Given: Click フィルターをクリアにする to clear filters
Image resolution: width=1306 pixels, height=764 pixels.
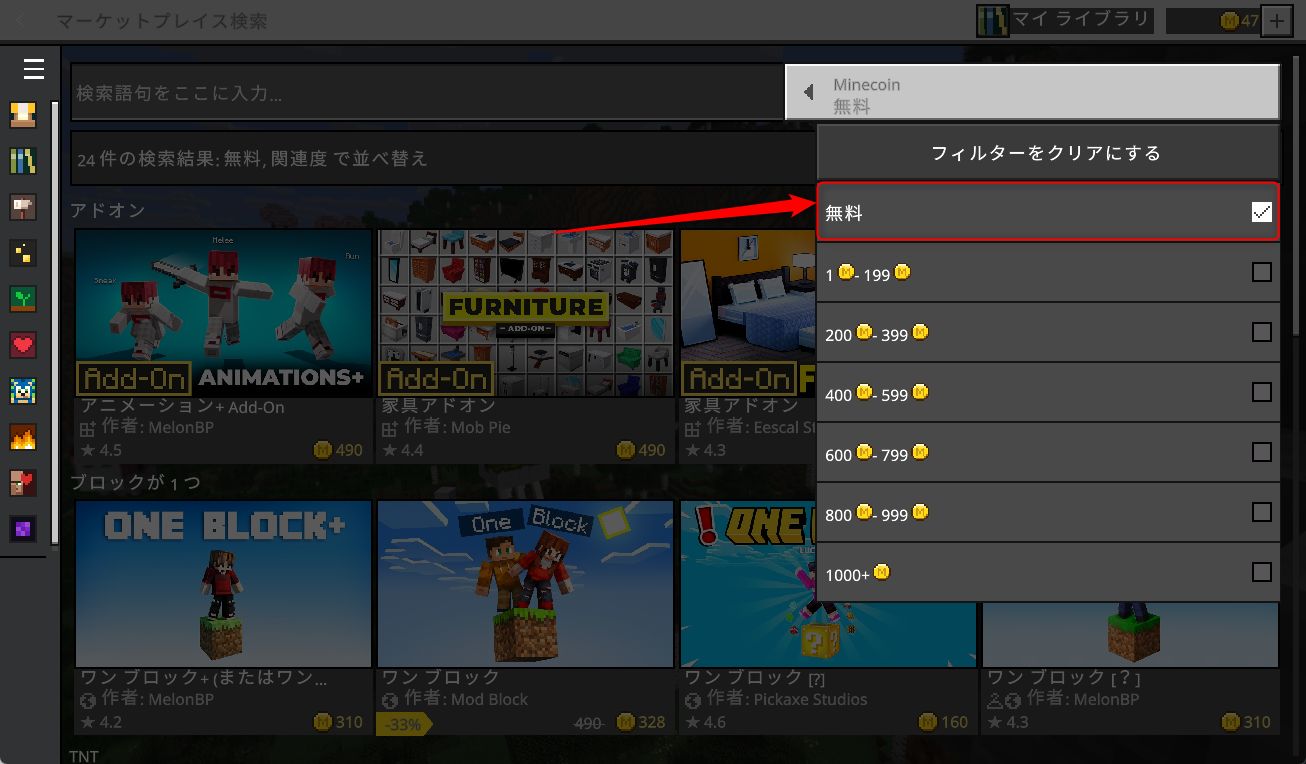Looking at the screenshot, I should [x=1048, y=153].
